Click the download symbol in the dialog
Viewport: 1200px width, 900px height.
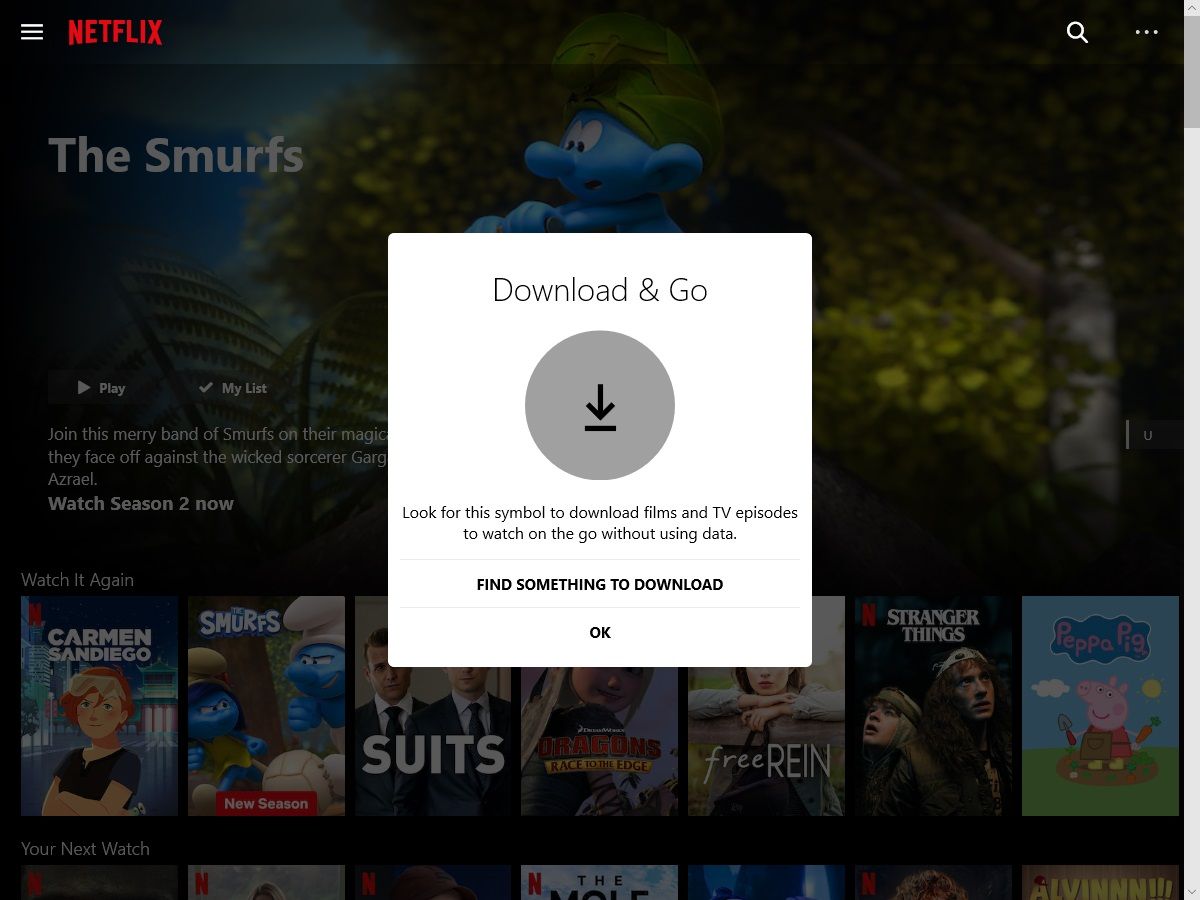[600, 405]
